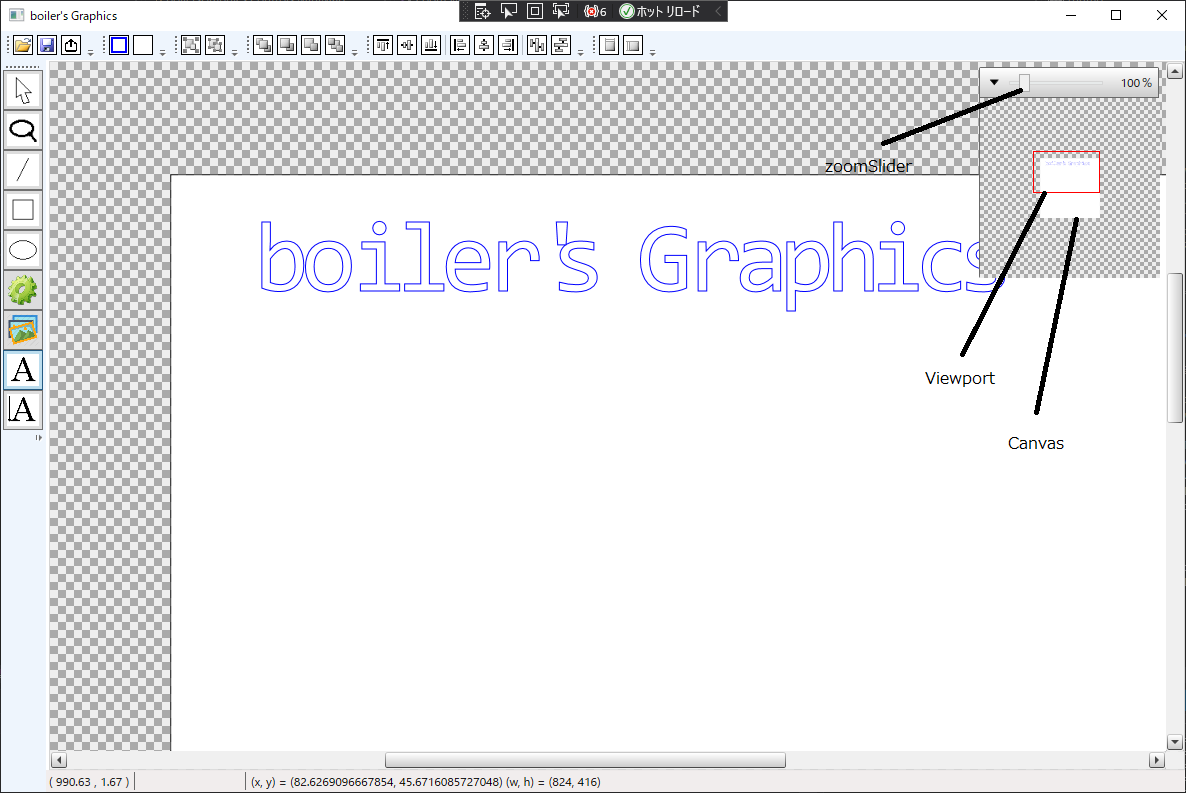Open size toolbar overflow dropdown
Screen dimensions: 1186x793
653,52
